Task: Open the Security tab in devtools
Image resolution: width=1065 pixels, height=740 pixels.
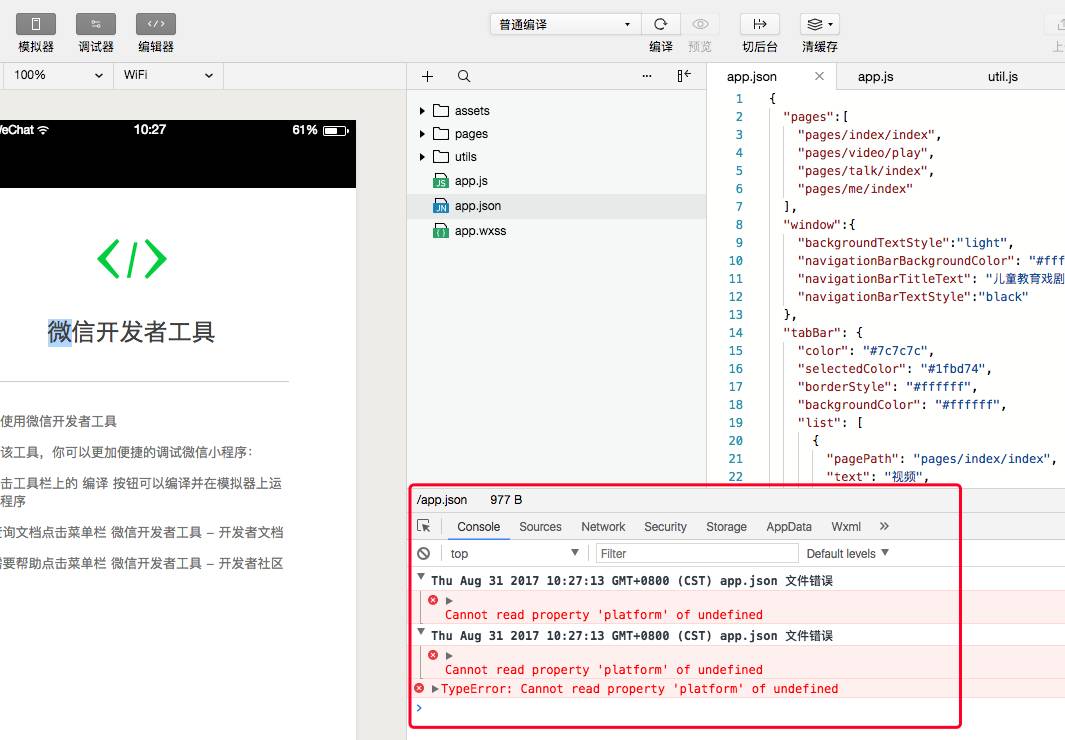Action: point(665,526)
